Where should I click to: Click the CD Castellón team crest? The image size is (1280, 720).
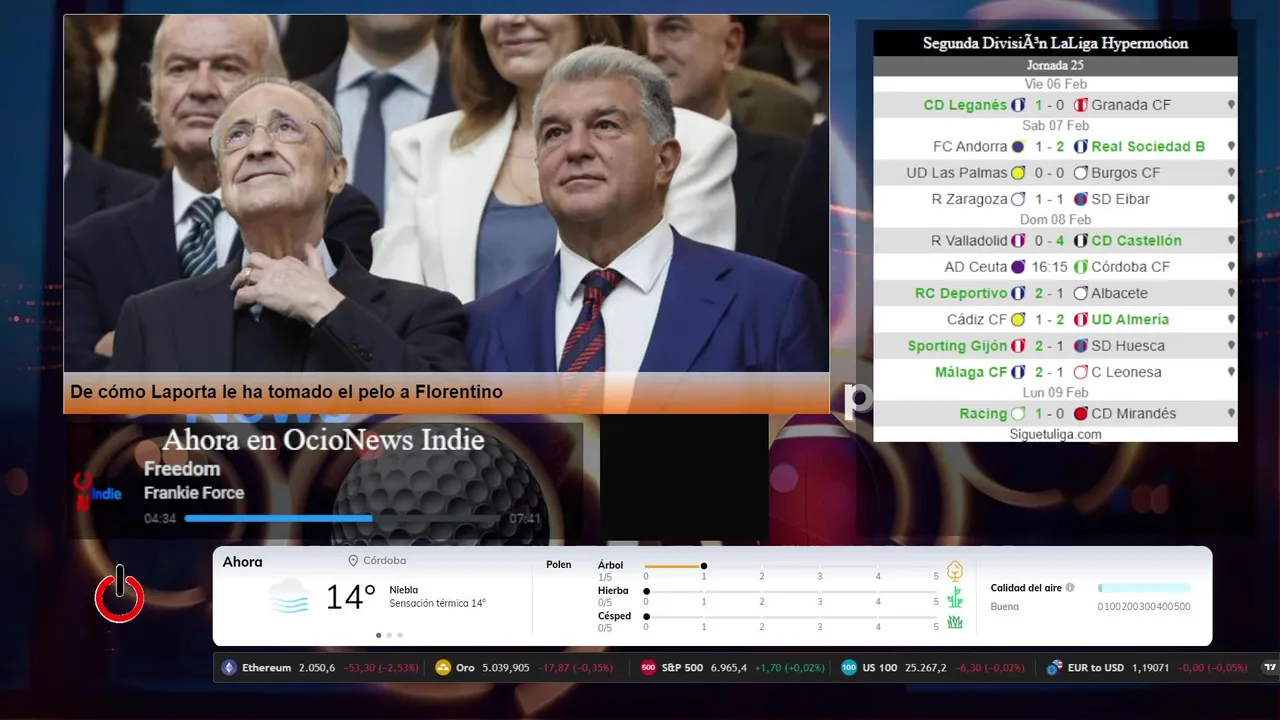[x=1080, y=241]
